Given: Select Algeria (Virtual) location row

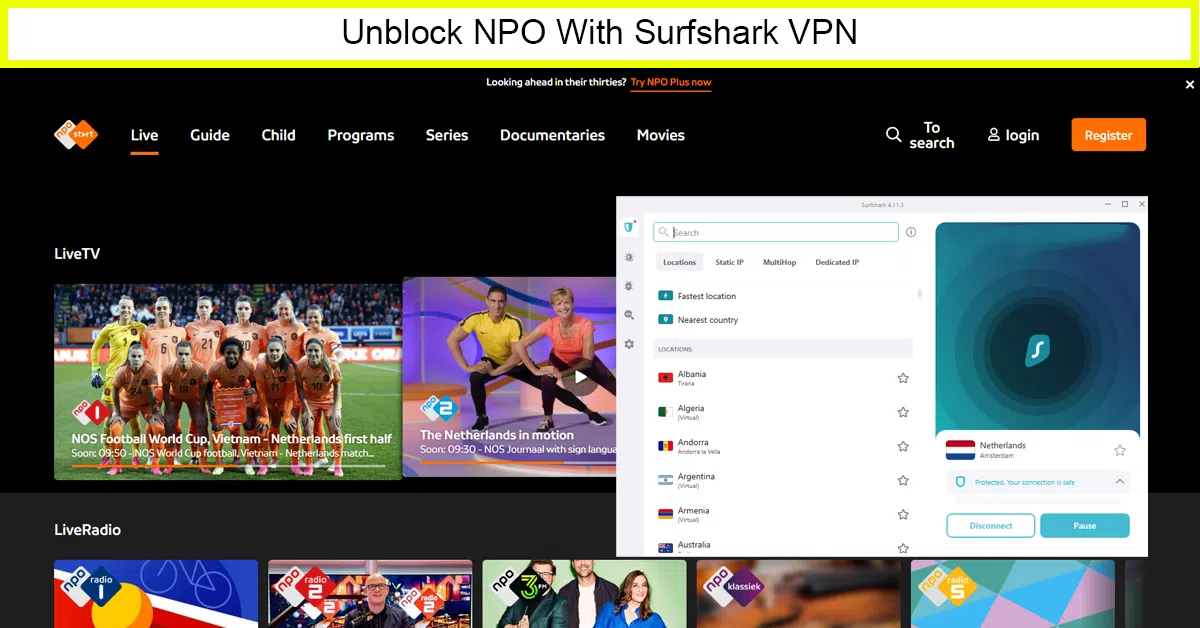Looking at the screenshot, I should point(783,412).
